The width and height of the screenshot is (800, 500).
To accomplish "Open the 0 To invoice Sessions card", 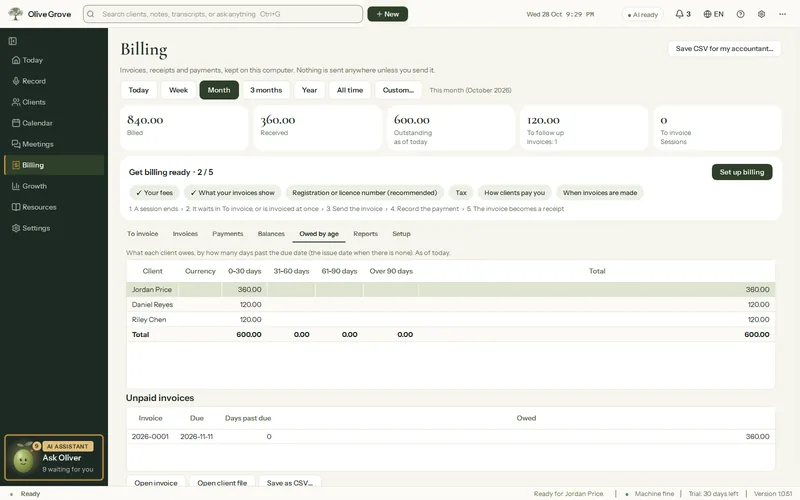I will click(x=717, y=128).
